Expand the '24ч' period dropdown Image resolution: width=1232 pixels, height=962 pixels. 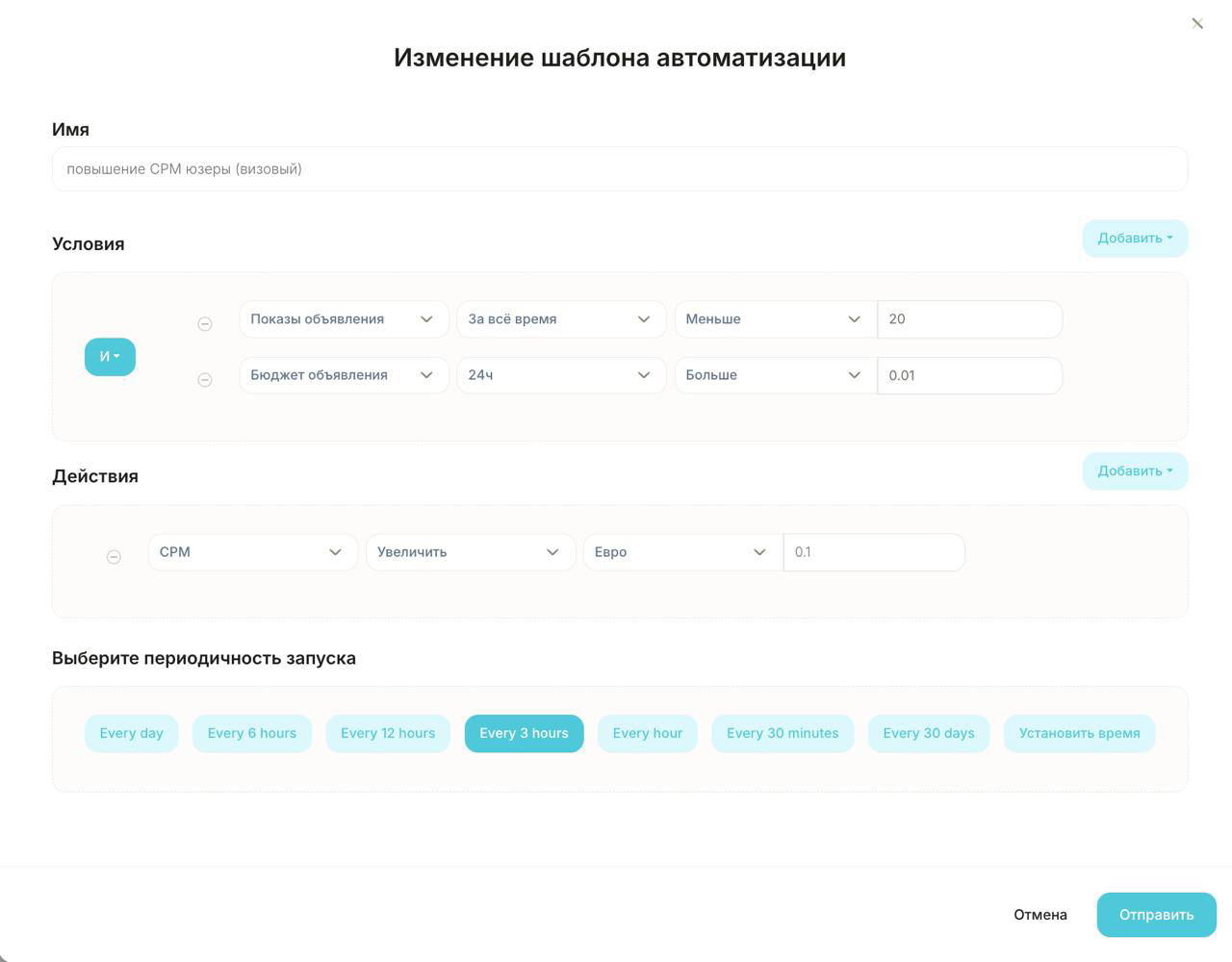tap(560, 375)
